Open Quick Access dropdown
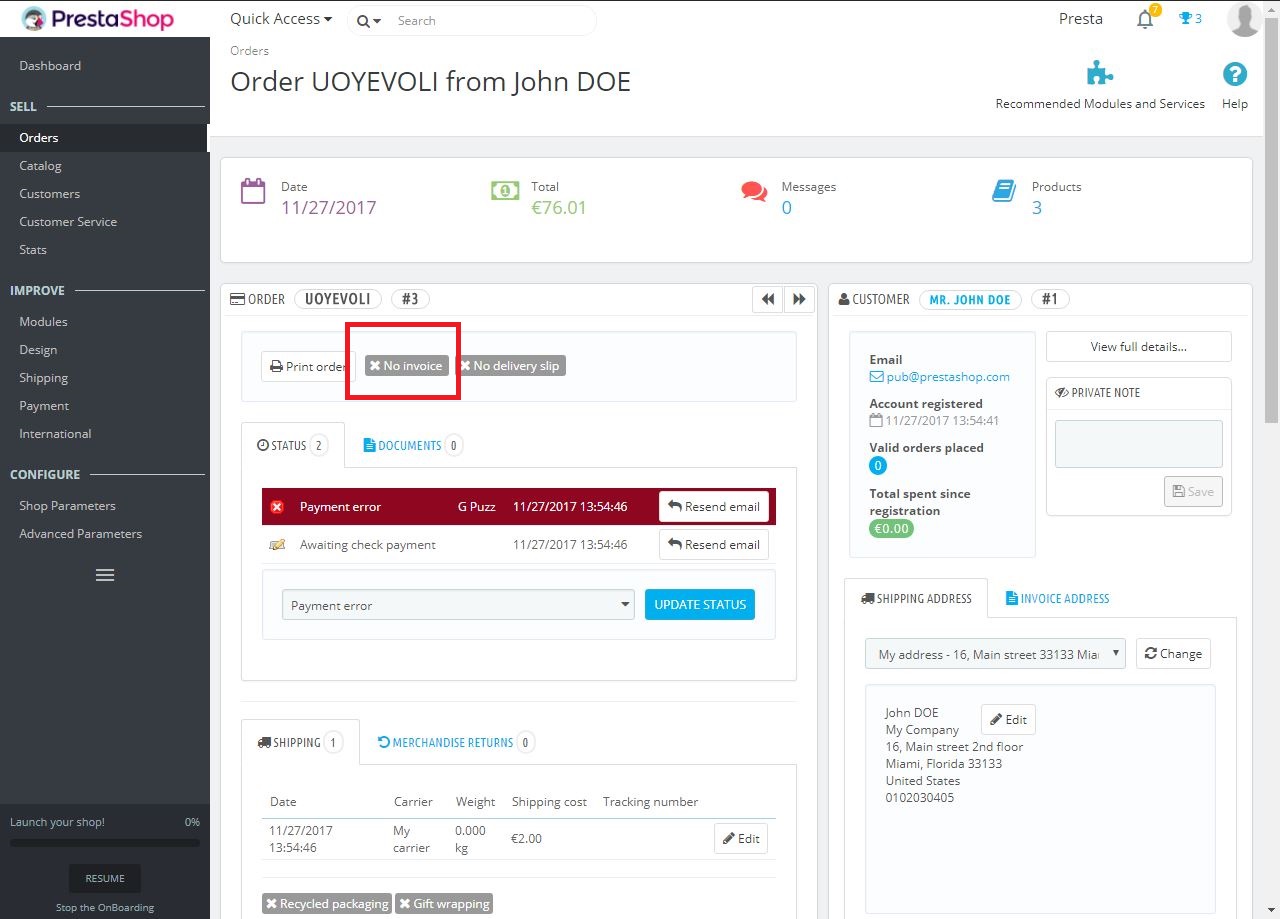 click(x=281, y=19)
